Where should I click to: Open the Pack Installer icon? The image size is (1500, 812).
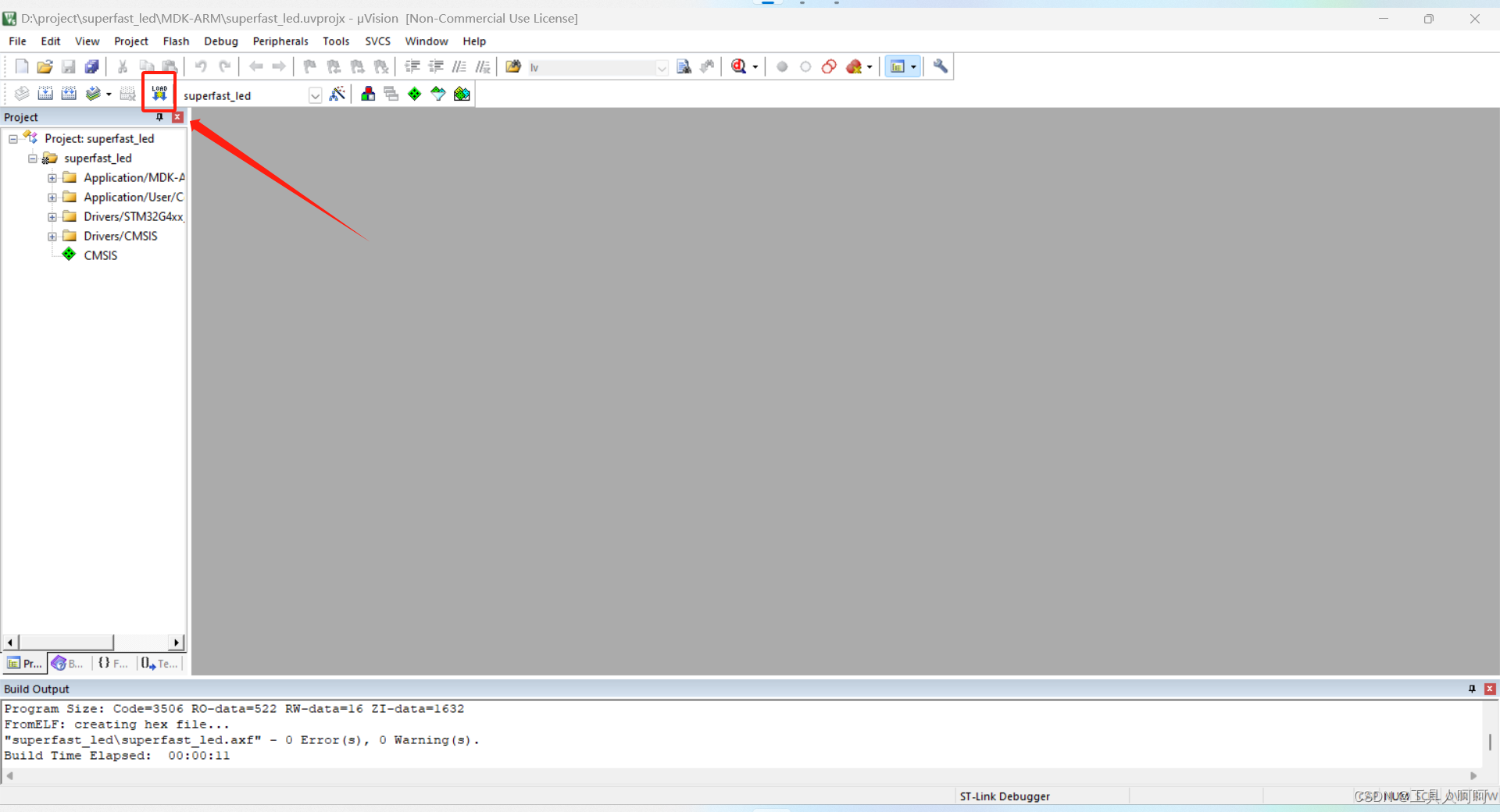click(462, 94)
